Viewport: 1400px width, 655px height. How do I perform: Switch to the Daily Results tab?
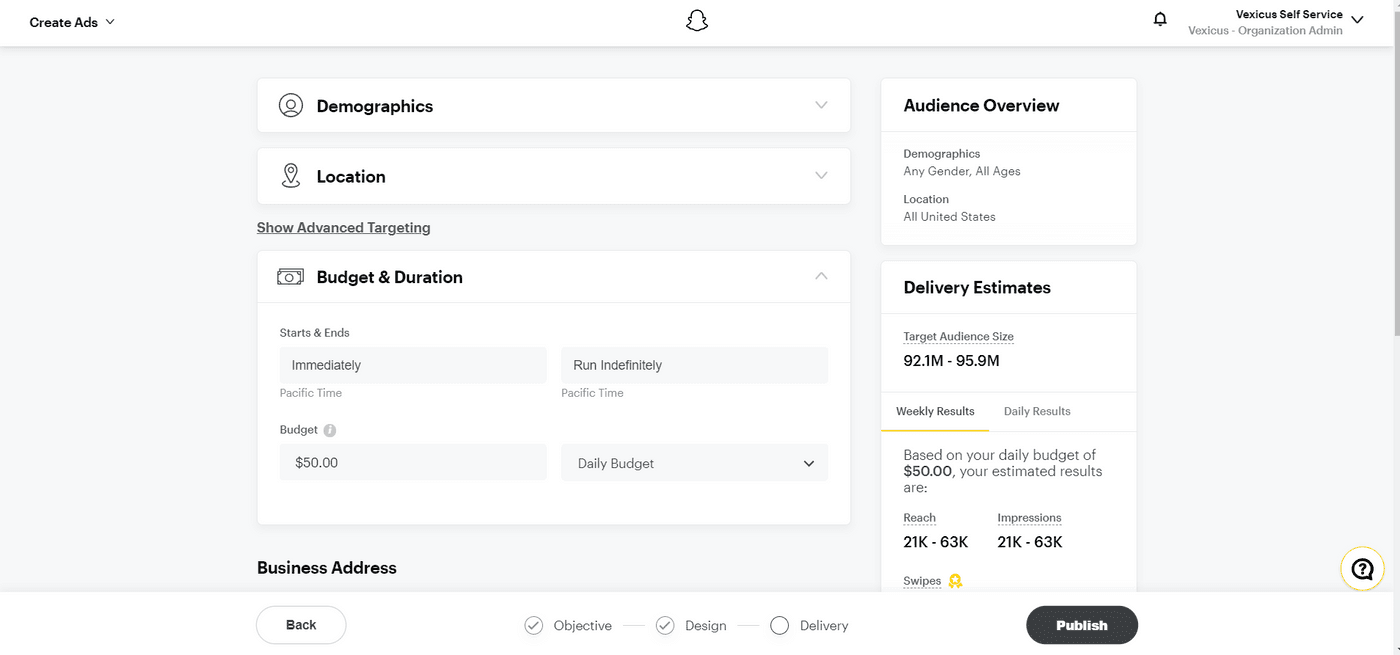tap(1037, 411)
